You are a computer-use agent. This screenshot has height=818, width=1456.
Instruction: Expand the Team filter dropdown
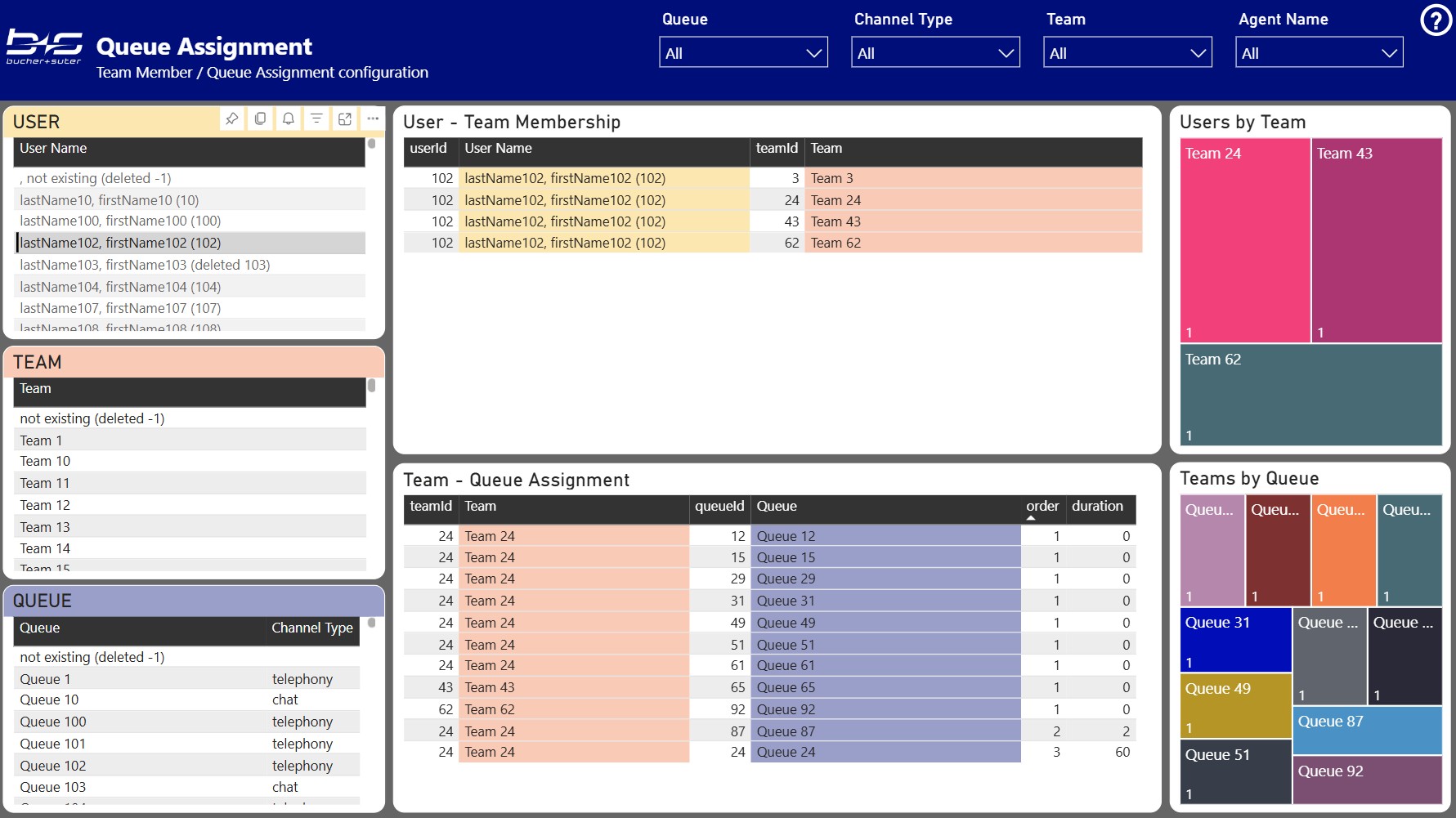[1127, 53]
